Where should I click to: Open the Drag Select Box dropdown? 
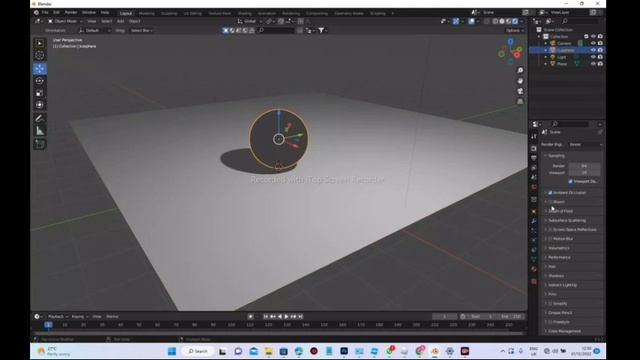(x=141, y=31)
